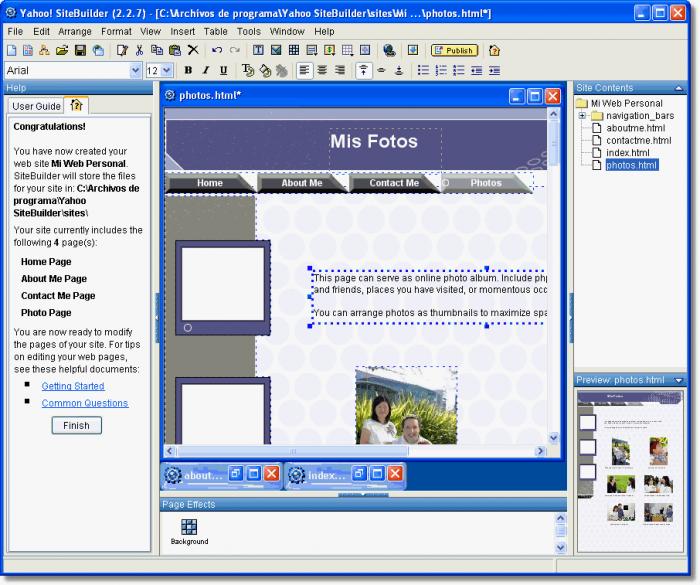Click the couple photo on the page
Image resolution: width=700 pixels, height=585 pixels.
(406, 405)
